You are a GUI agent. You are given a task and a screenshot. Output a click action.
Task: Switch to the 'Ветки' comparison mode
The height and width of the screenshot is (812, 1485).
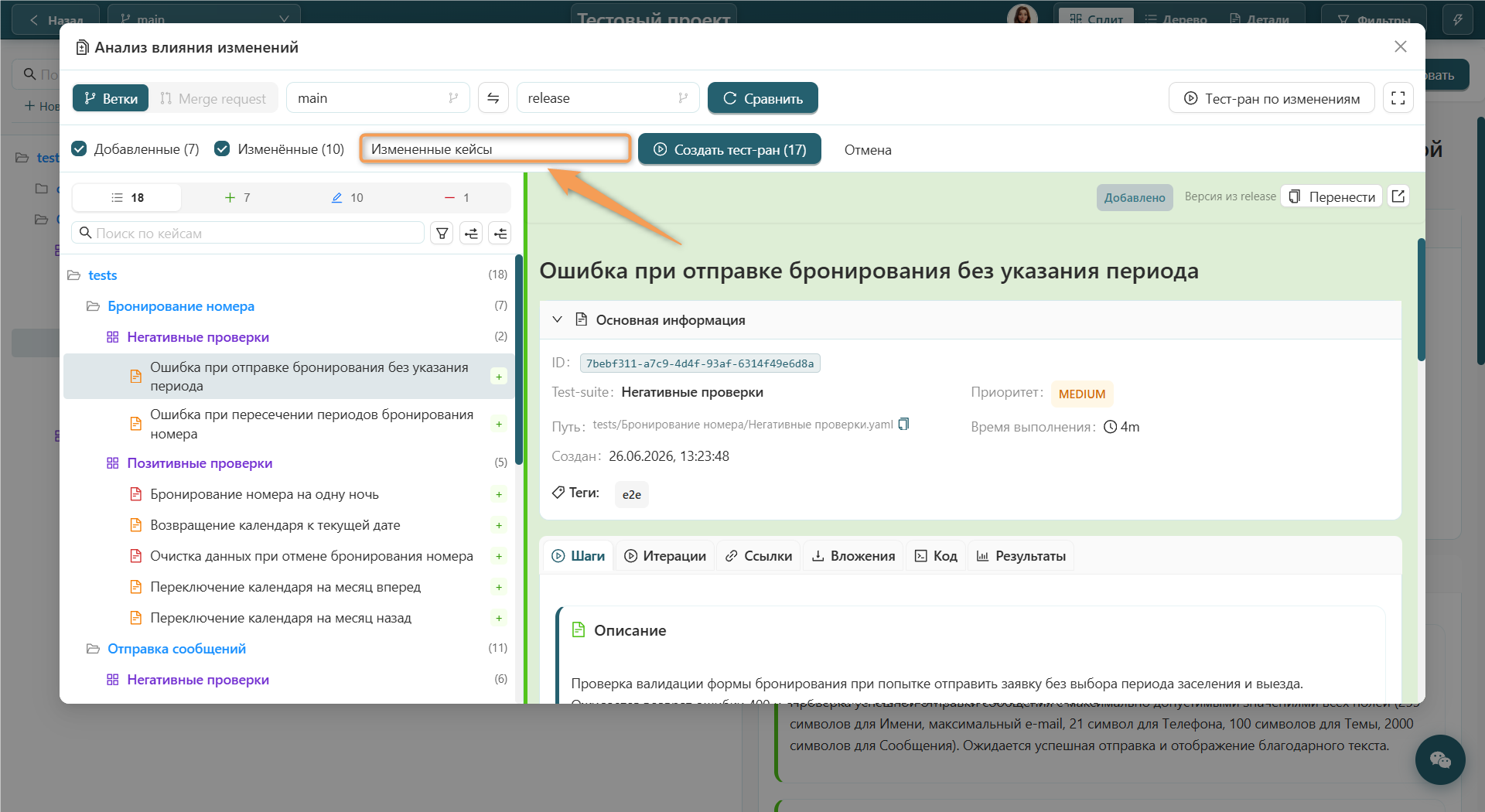point(111,98)
